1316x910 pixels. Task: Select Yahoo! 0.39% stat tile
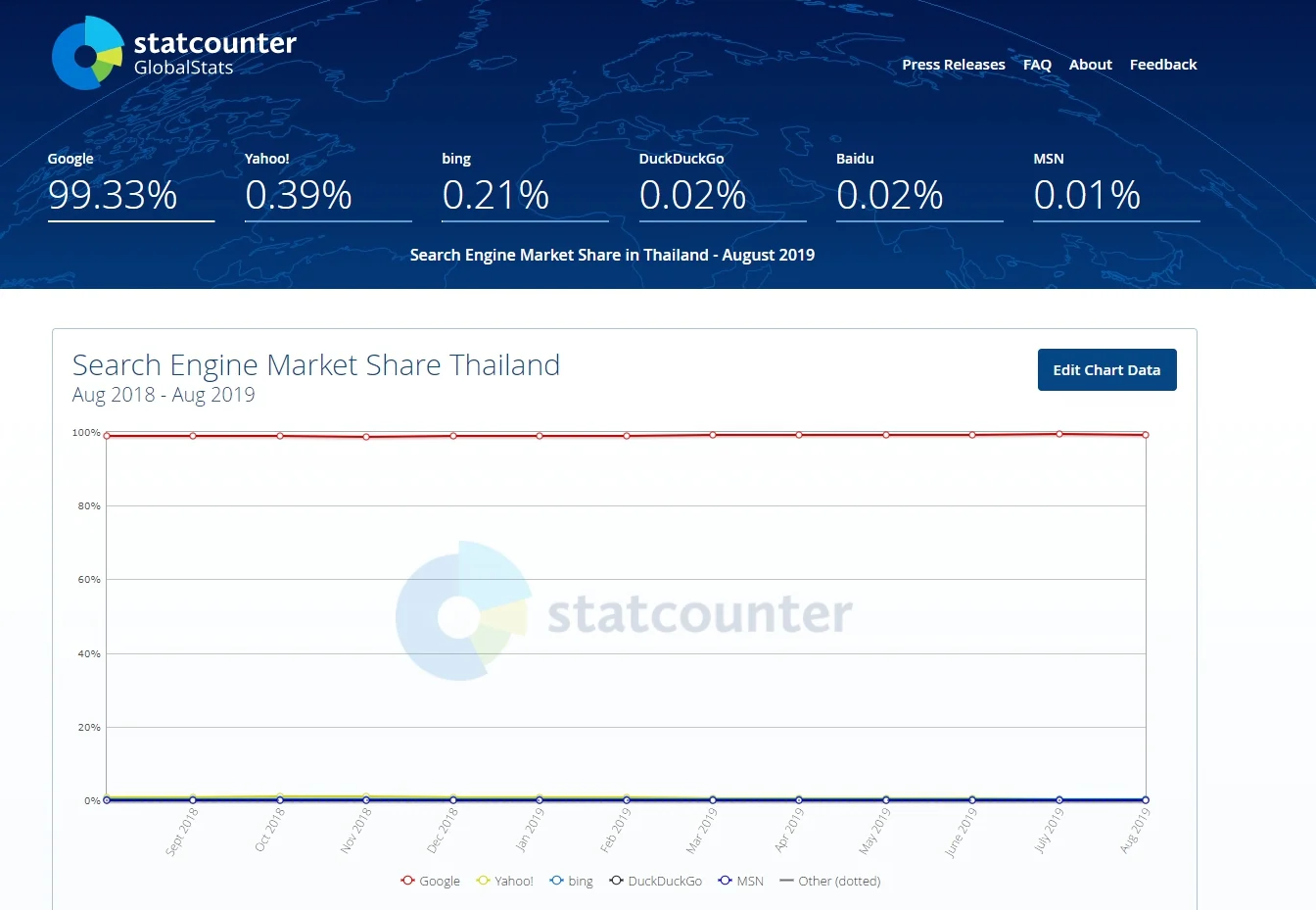[328, 185]
